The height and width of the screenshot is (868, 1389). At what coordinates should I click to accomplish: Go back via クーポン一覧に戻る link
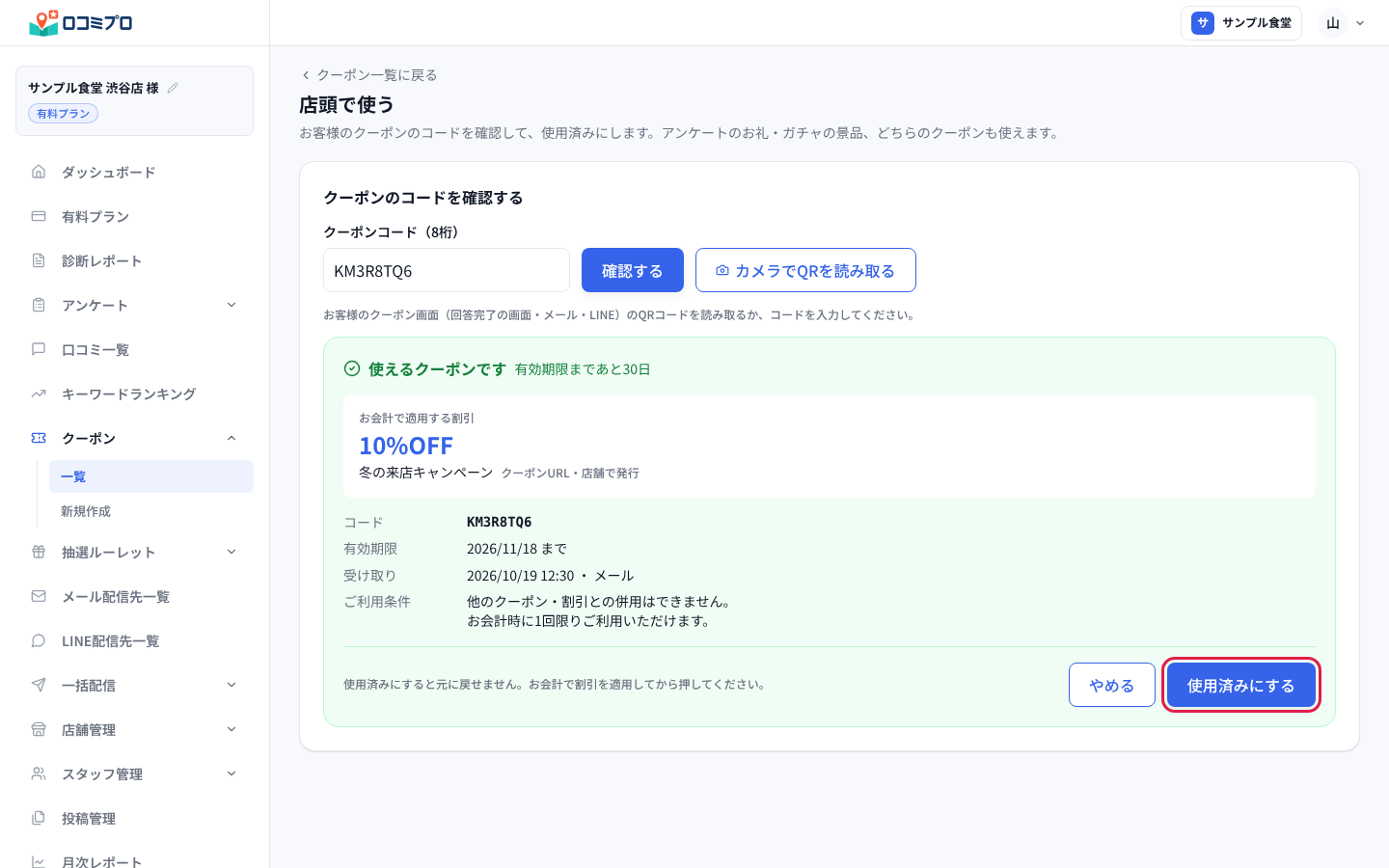click(368, 75)
